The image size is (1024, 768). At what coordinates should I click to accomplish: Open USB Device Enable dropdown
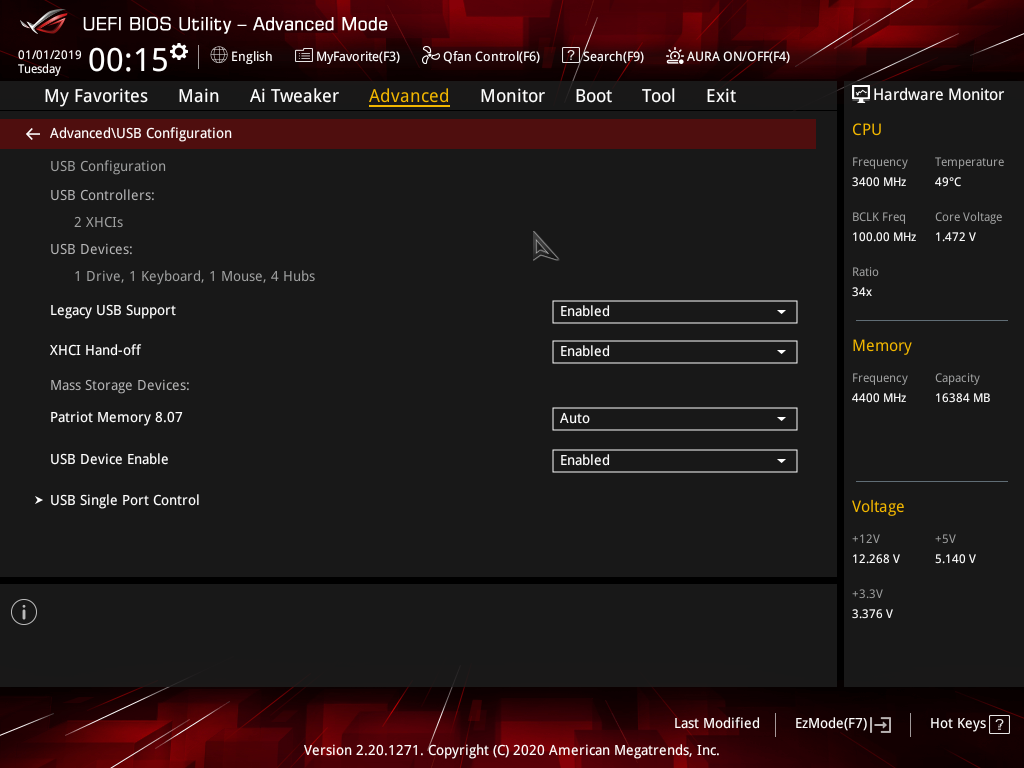[675, 460]
